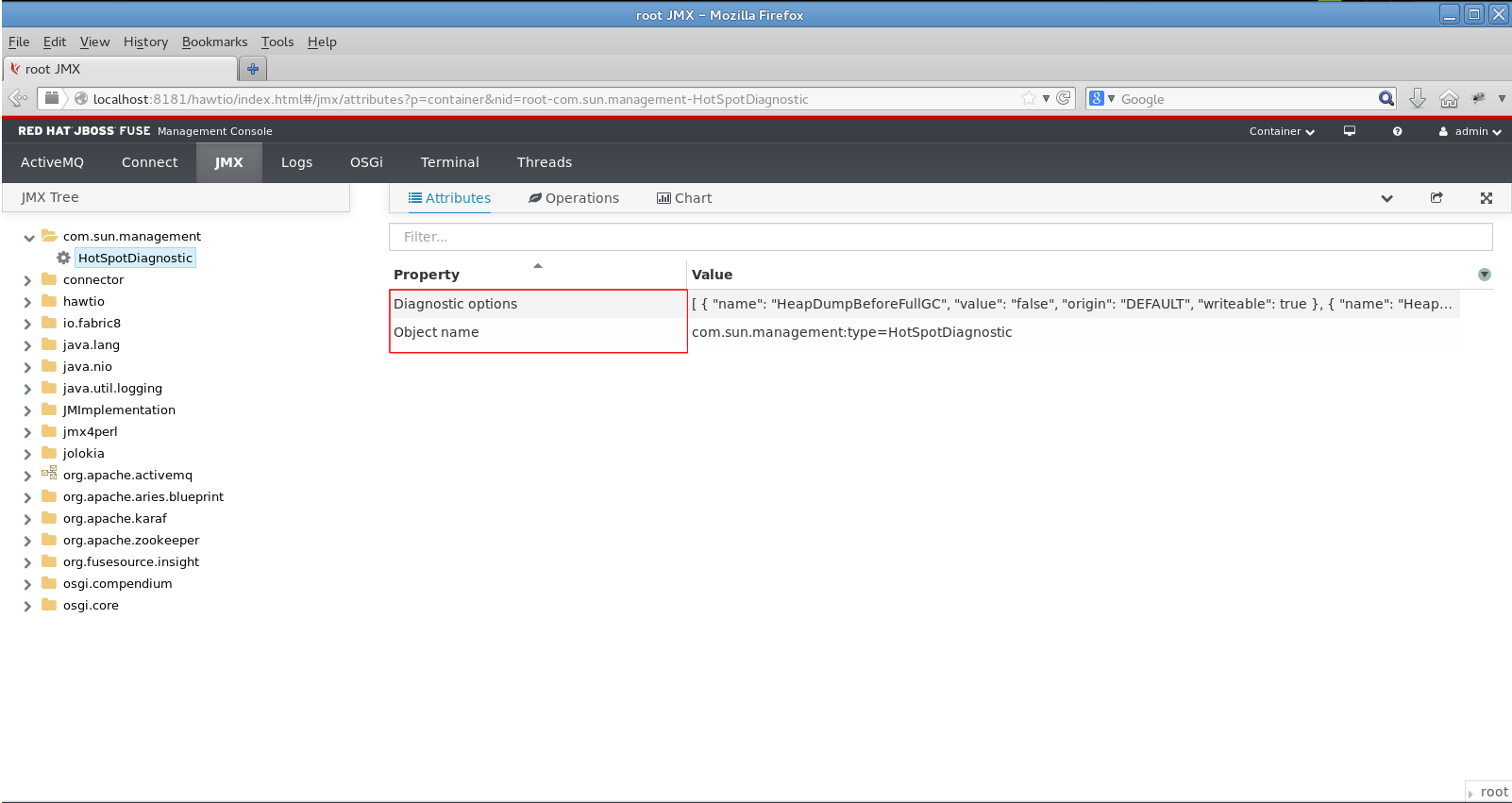Screen dimensions: 1512x803
Task: Switch to the Logs tab
Action: tap(296, 162)
